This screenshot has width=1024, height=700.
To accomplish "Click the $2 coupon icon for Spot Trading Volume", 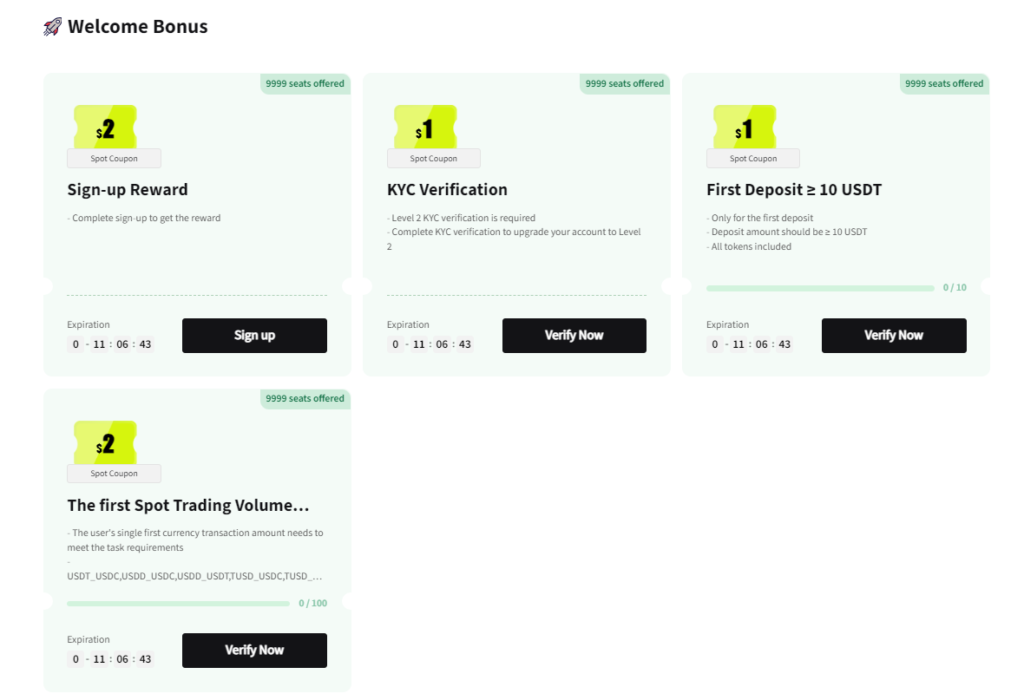I will click(105, 443).
